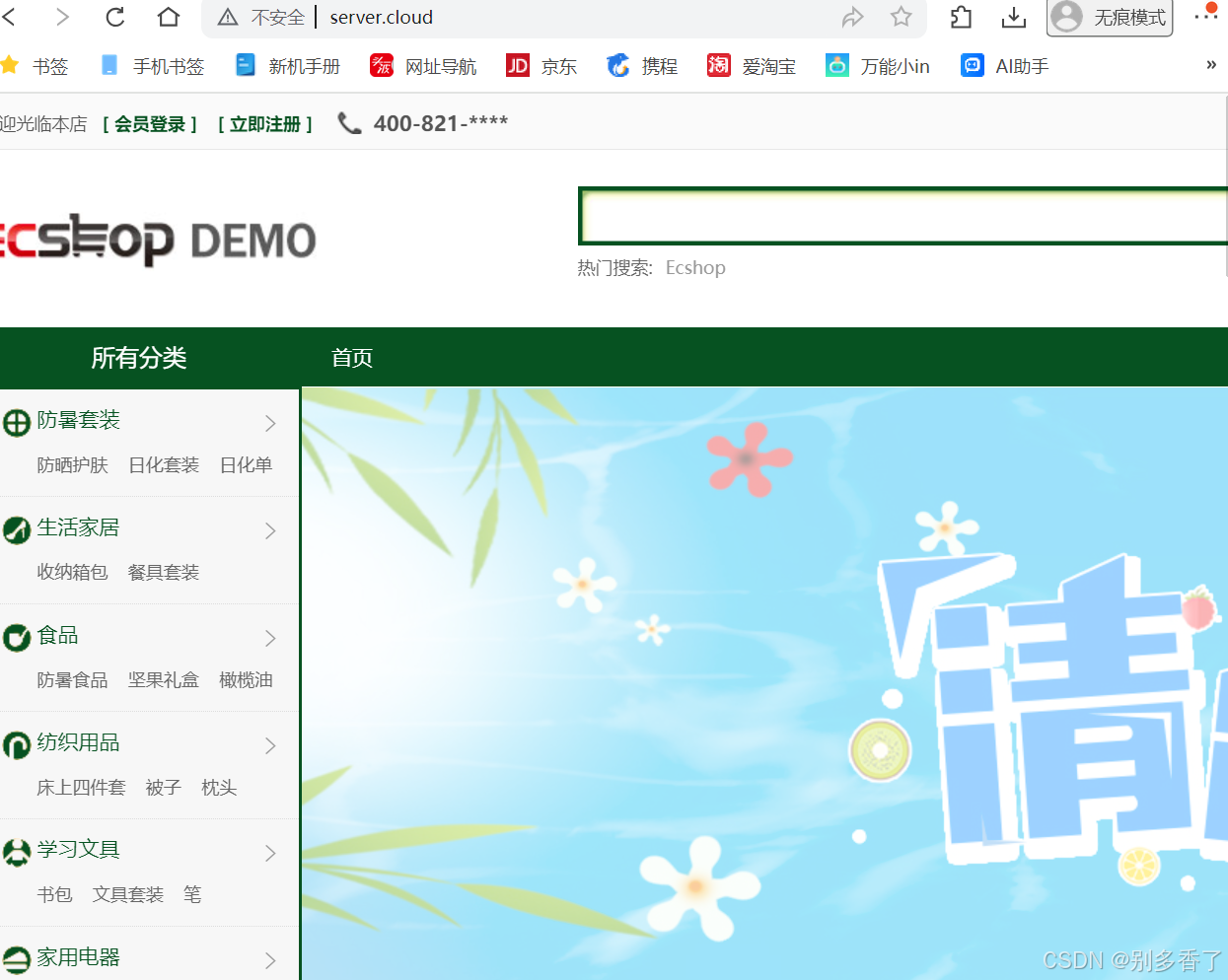Viewport: 1228px width, 980px height.
Task: Show more bookmarks overflow chevron
Action: (x=1211, y=65)
